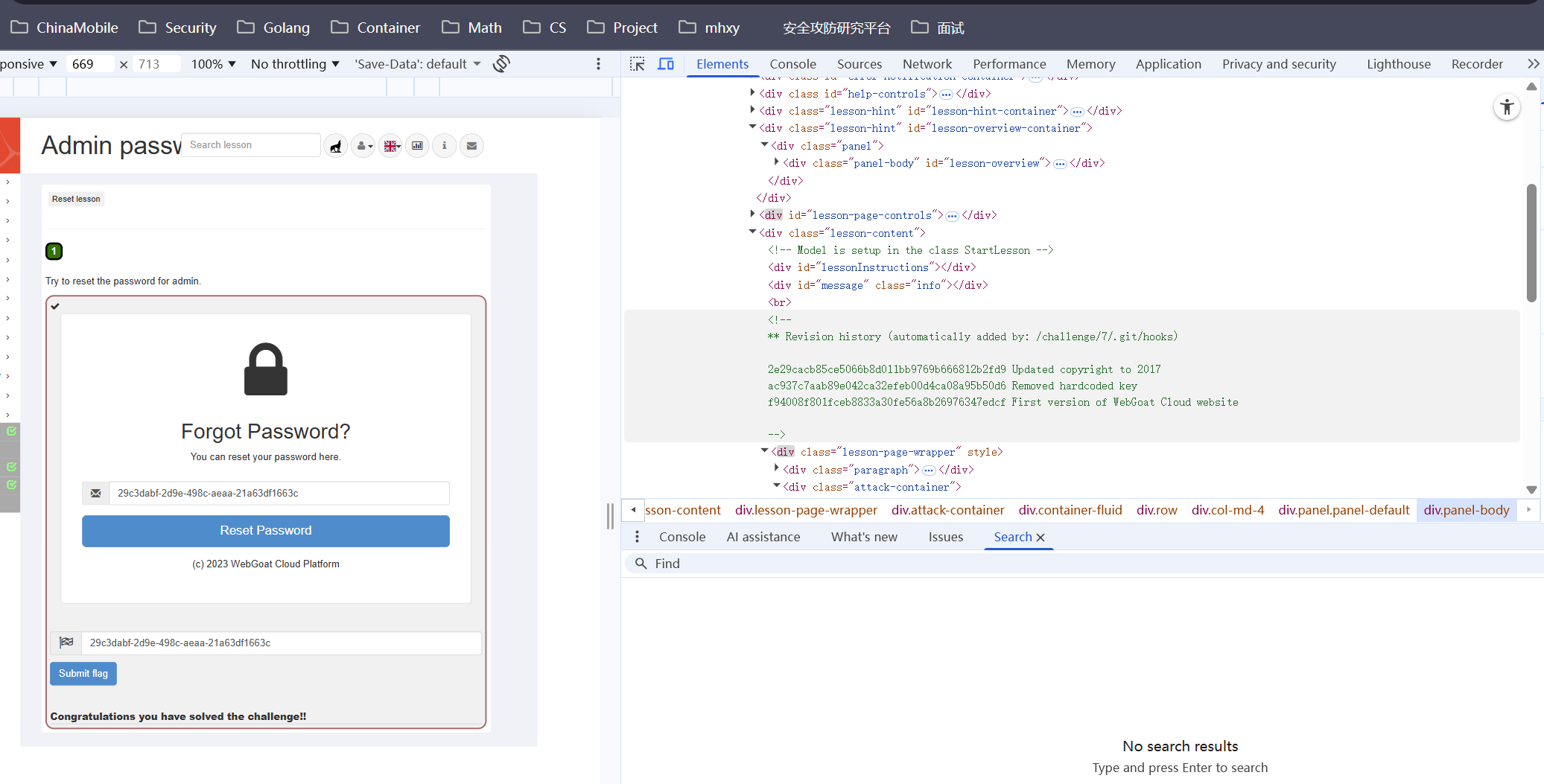Click the Reset Password button

pyautogui.click(x=266, y=531)
